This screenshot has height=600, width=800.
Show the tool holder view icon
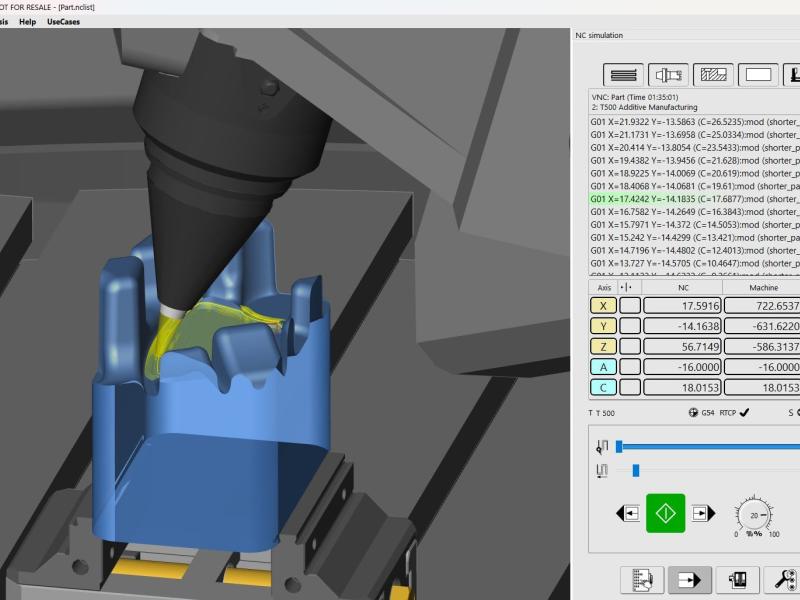(x=668, y=74)
